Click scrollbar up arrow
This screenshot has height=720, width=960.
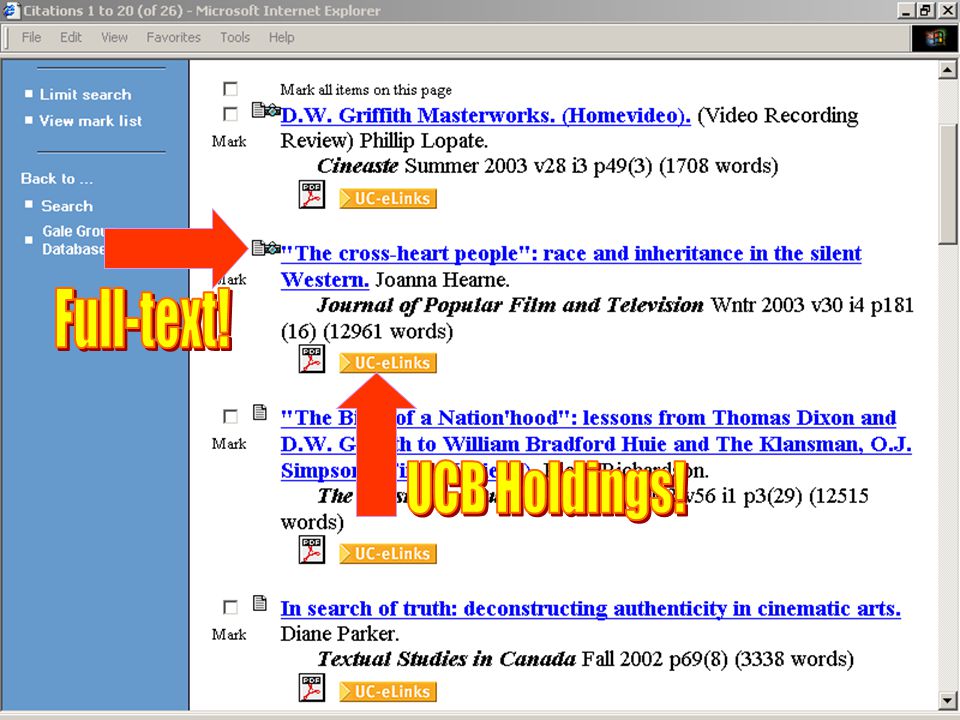[x=947, y=70]
